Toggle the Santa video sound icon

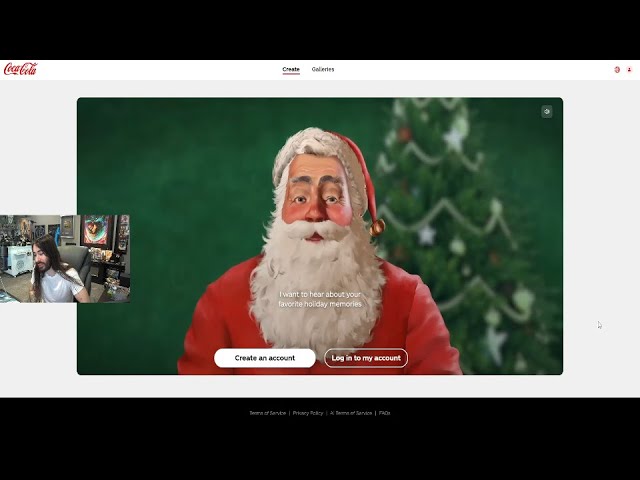pos(547,111)
